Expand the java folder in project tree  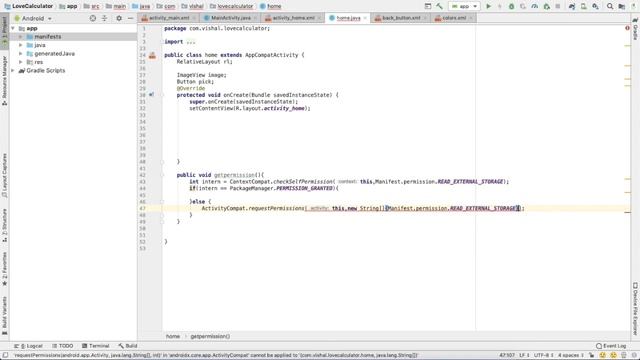pyautogui.click(x=20, y=45)
